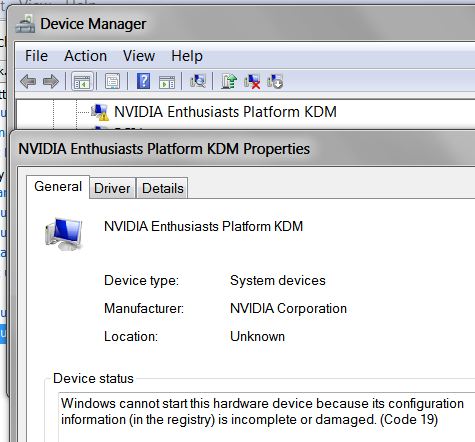475x442 pixels.
Task: Click the blue question mark Help icon
Action: (x=143, y=81)
